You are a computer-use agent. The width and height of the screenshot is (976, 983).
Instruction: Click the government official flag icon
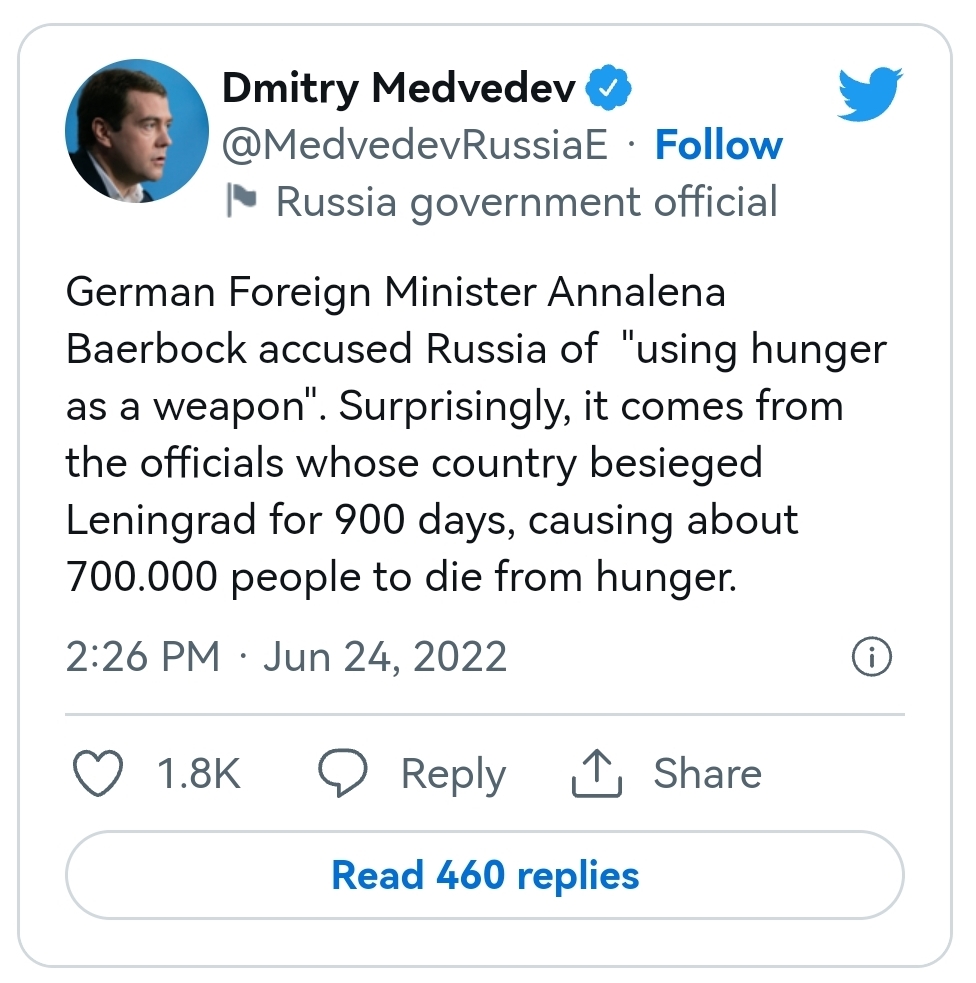pos(241,201)
